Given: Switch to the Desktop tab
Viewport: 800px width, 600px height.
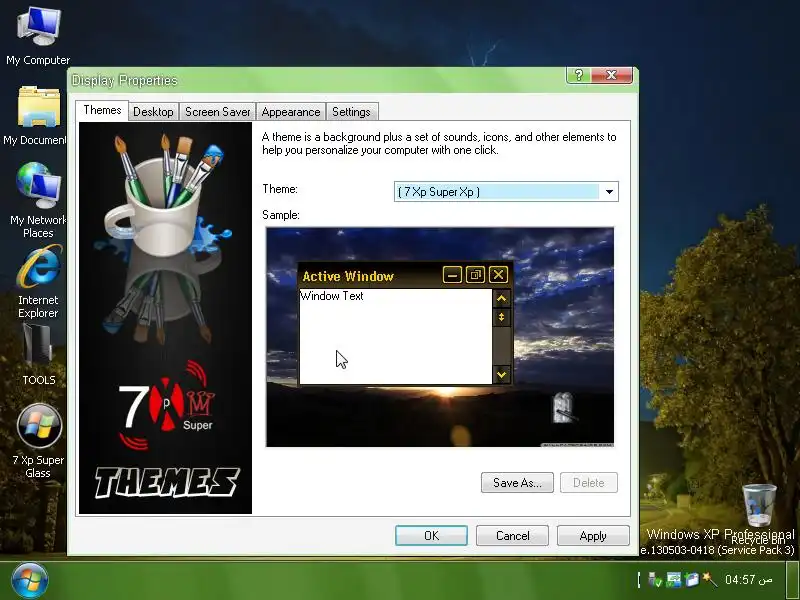Looking at the screenshot, I should point(153,112).
